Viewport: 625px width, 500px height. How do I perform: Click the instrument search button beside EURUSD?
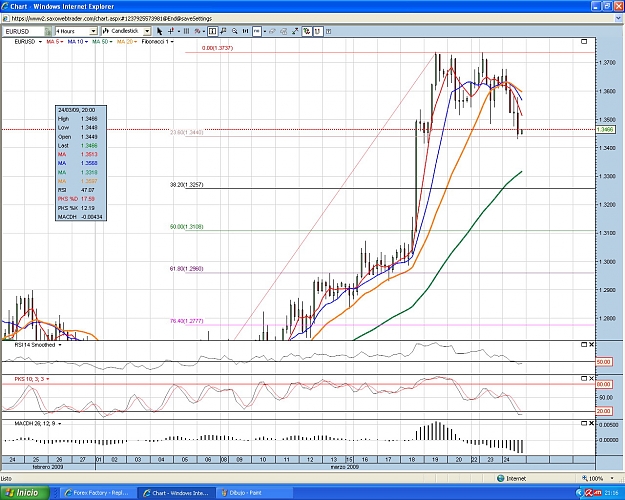click(x=48, y=31)
